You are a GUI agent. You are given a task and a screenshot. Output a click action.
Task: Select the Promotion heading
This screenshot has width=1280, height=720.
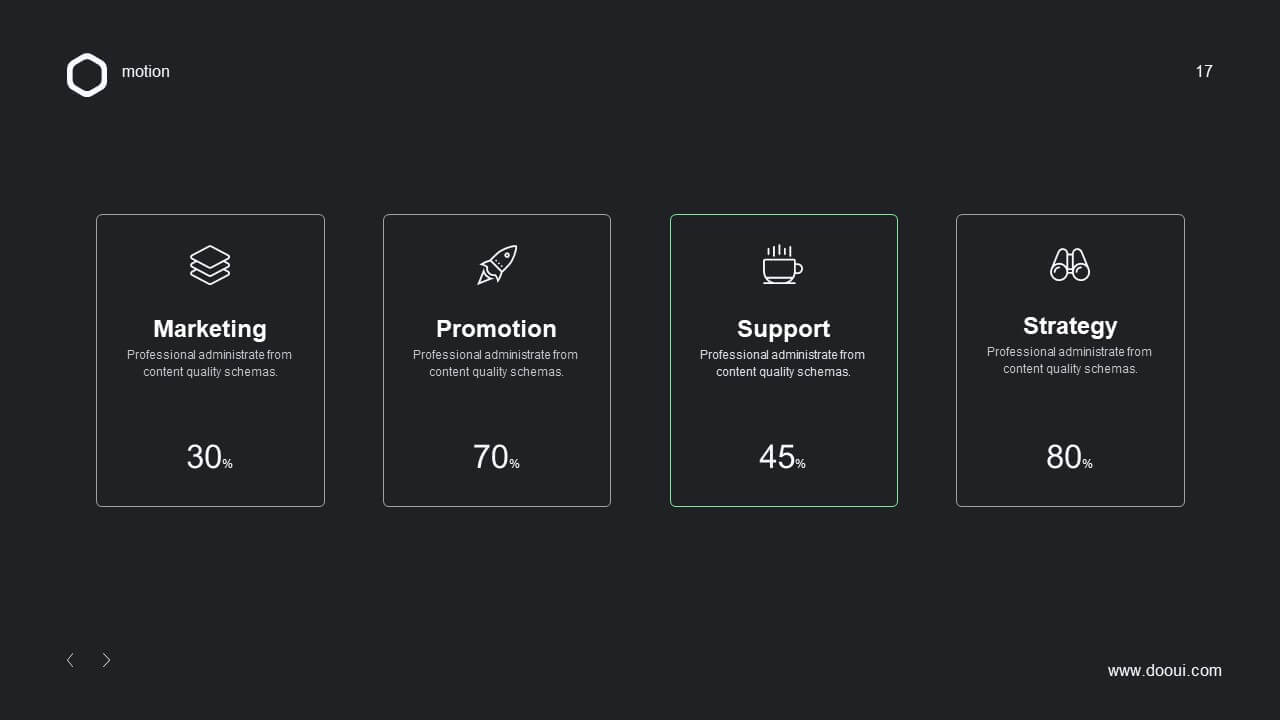[x=496, y=329]
